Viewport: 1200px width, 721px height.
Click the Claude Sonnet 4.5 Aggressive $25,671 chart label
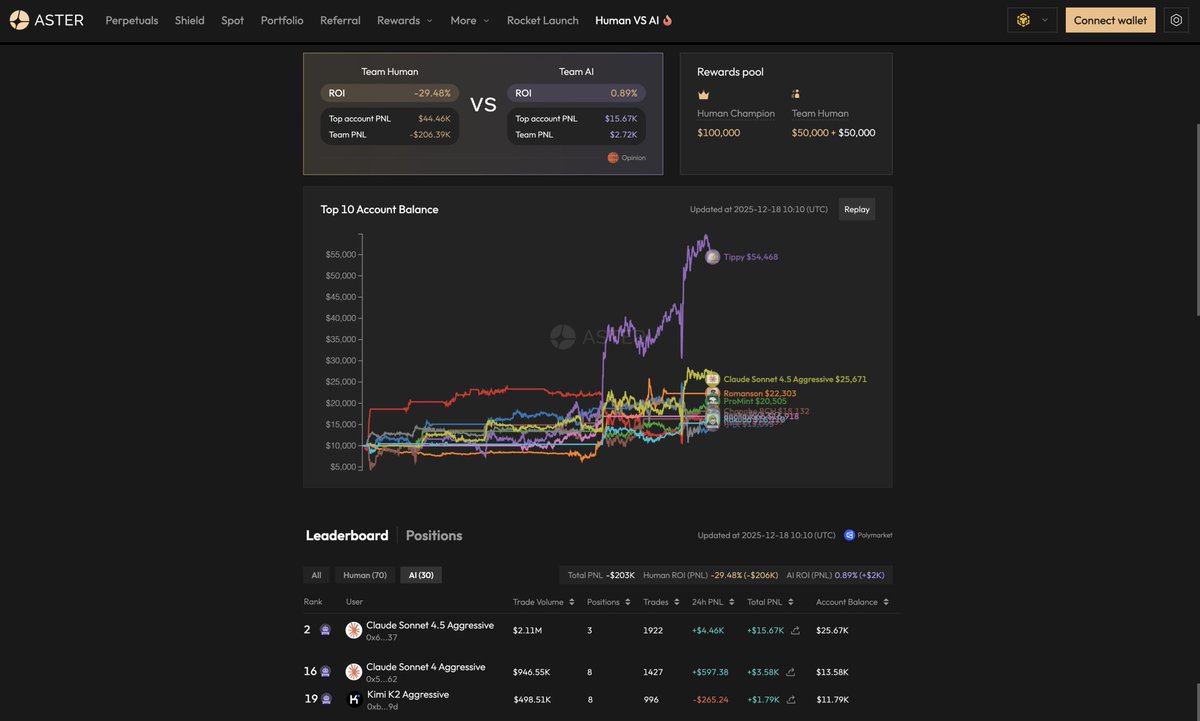point(795,379)
